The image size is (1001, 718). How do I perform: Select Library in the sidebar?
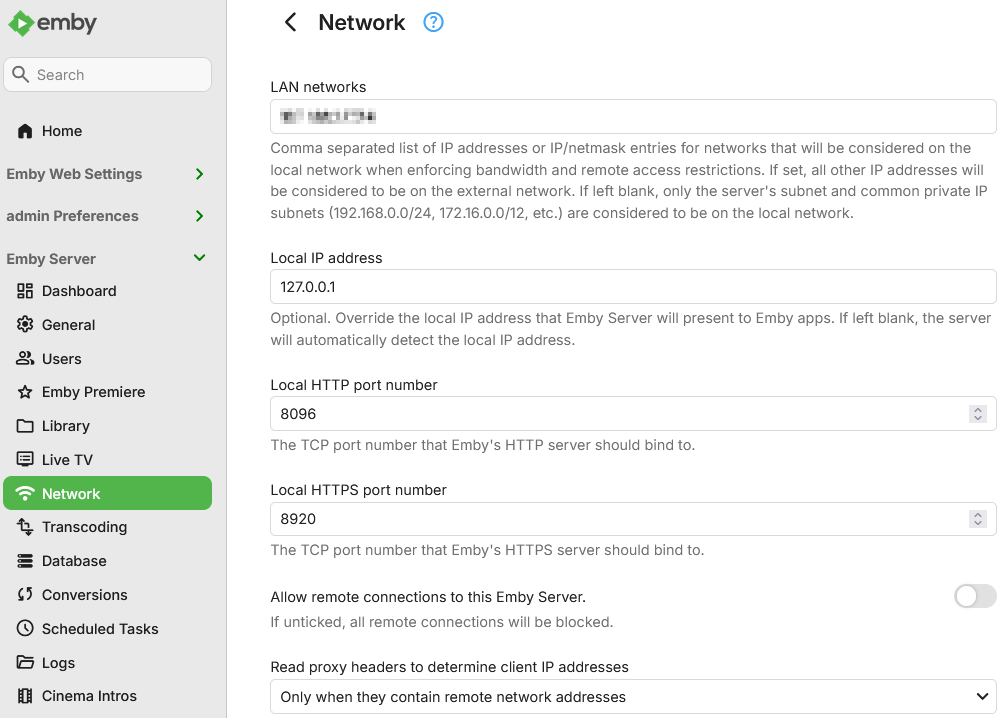[x=65, y=426]
